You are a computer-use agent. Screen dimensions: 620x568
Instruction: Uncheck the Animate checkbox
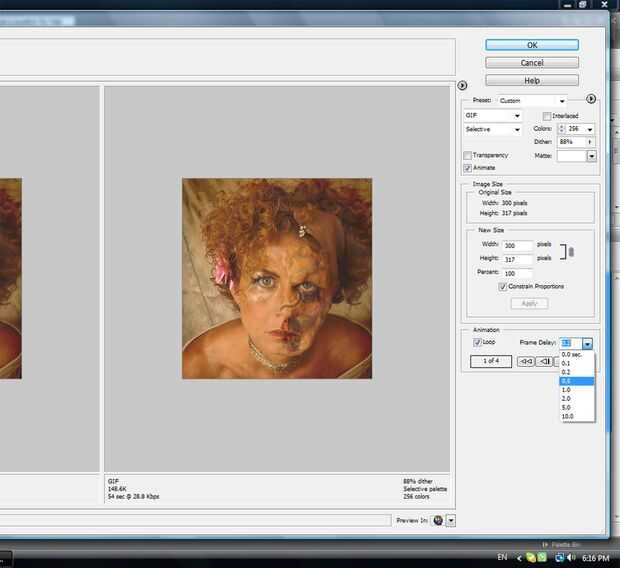[468, 168]
